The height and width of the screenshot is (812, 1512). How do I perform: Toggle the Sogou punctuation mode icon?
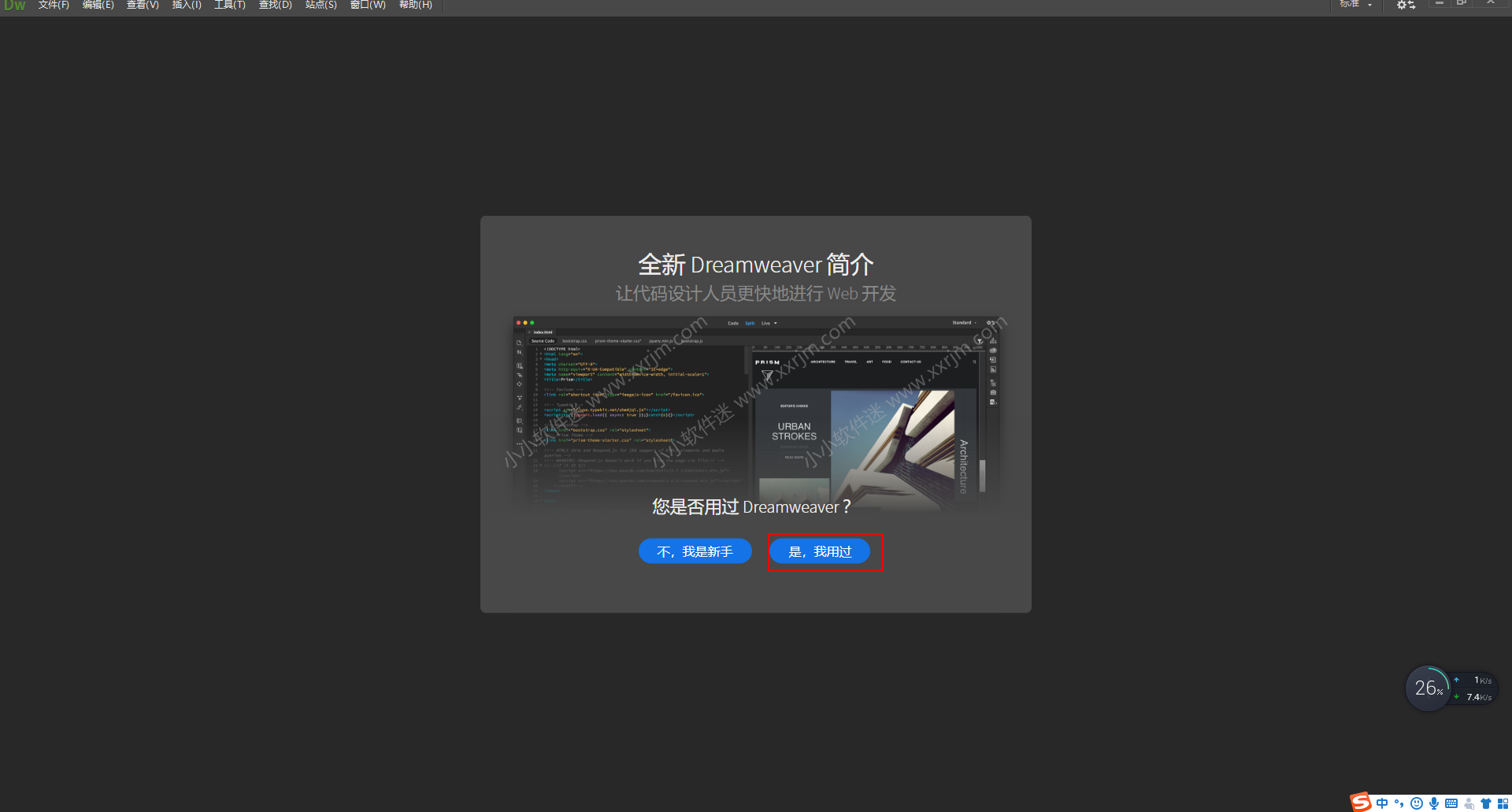[1399, 803]
